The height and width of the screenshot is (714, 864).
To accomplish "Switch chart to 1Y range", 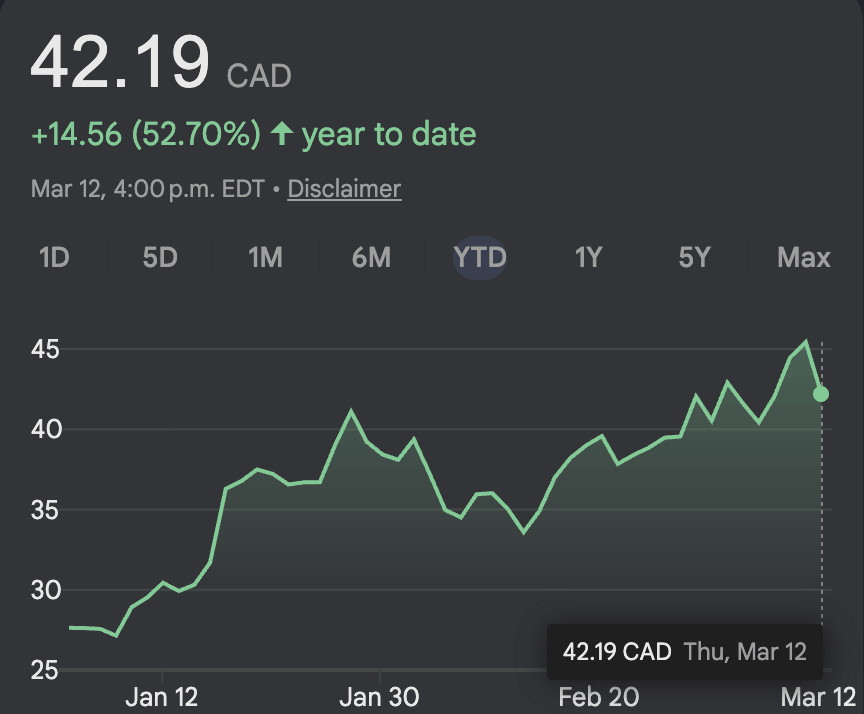I will click(588, 258).
